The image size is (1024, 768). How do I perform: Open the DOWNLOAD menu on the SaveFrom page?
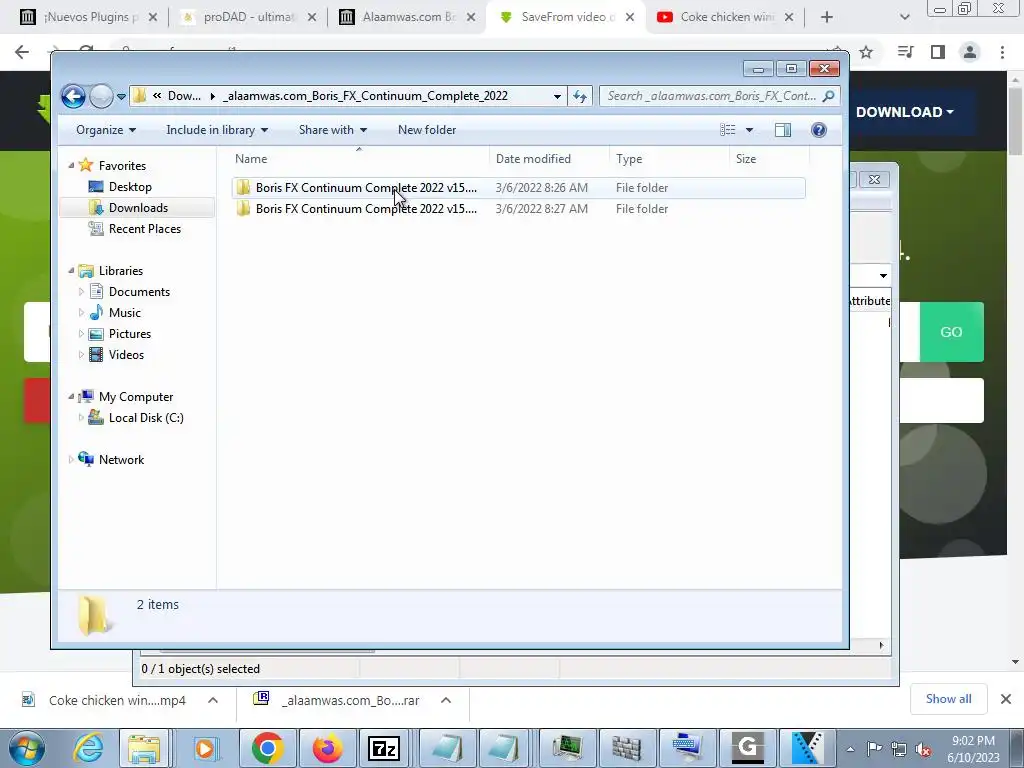pos(904,112)
